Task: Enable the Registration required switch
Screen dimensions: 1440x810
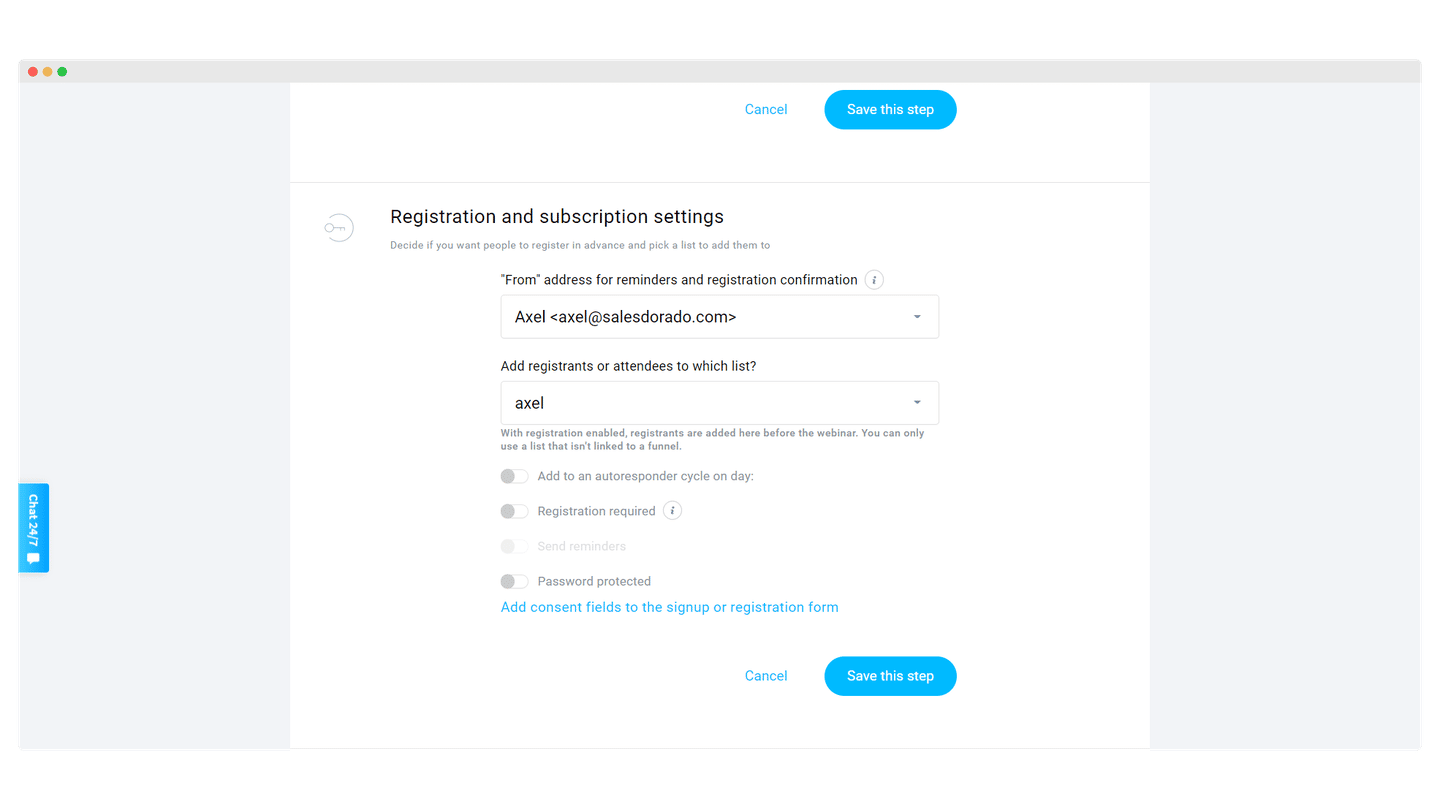Action: [514, 511]
